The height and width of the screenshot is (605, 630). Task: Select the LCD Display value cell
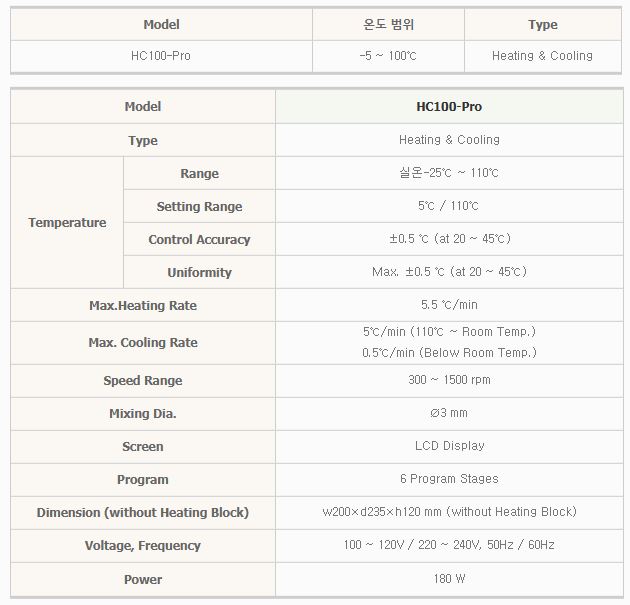[x=449, y=446]
